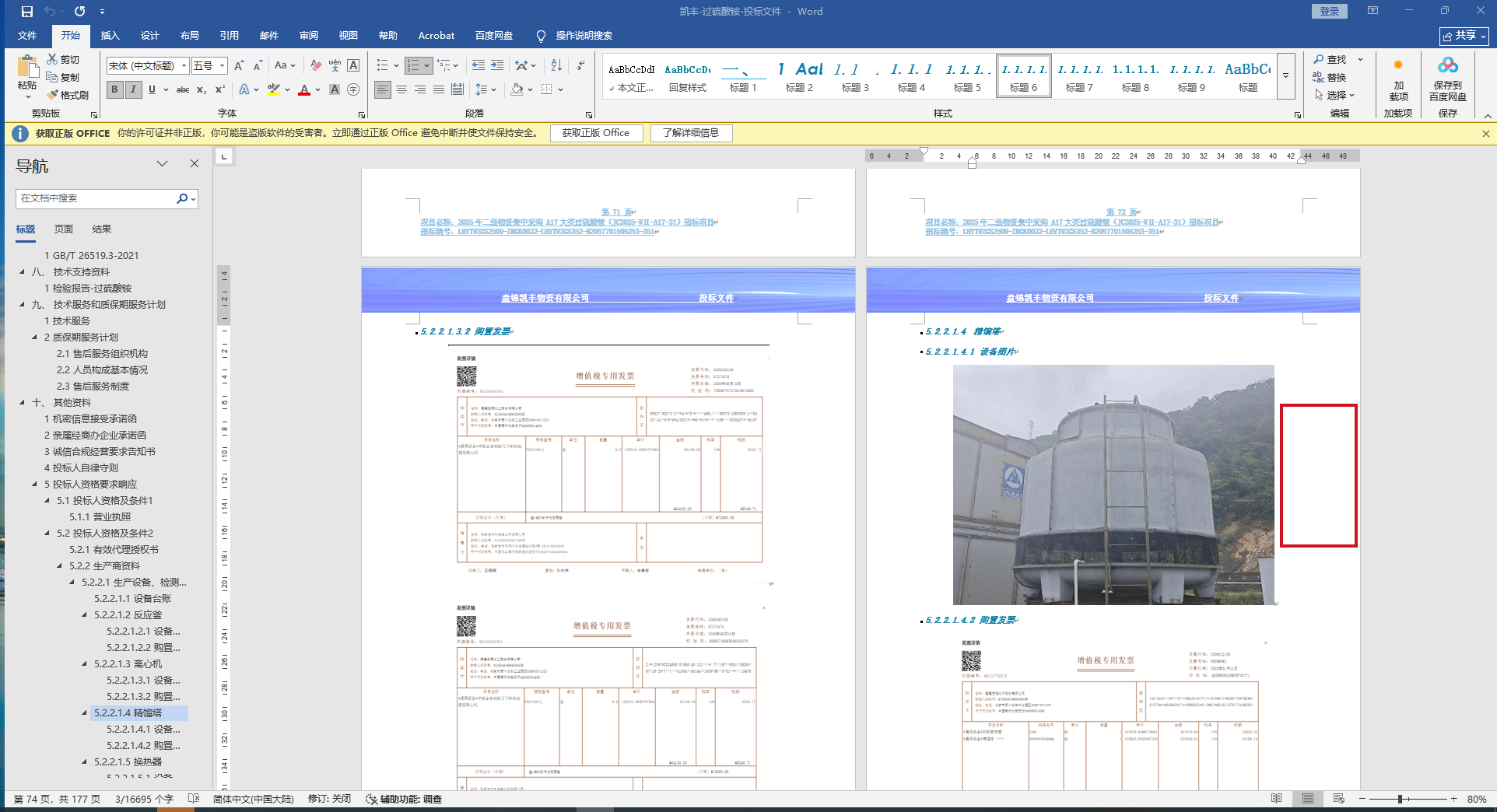Adjust the zoom slider handle in status bar
This screenshot has height=812, width=1497.
pos(1400,799)
